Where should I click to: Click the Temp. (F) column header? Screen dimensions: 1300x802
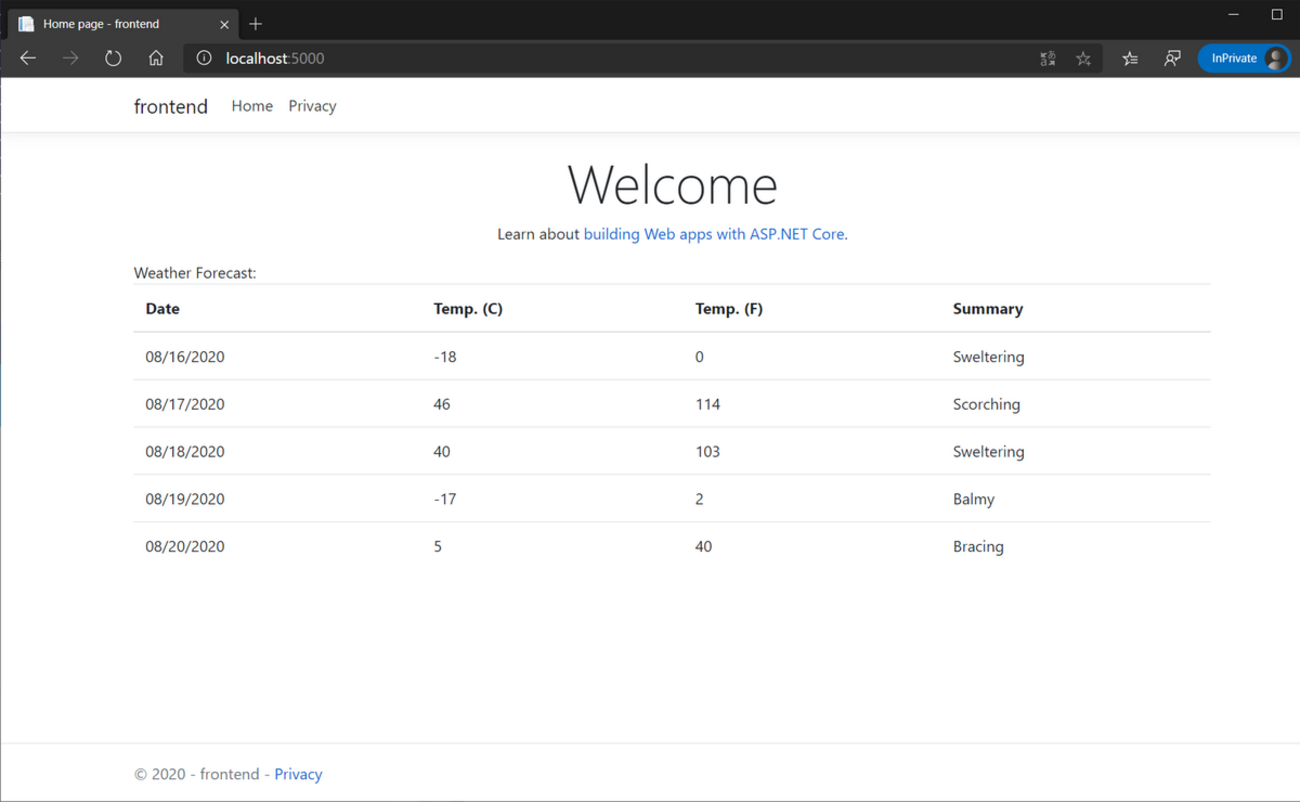[x=729, y=309]
